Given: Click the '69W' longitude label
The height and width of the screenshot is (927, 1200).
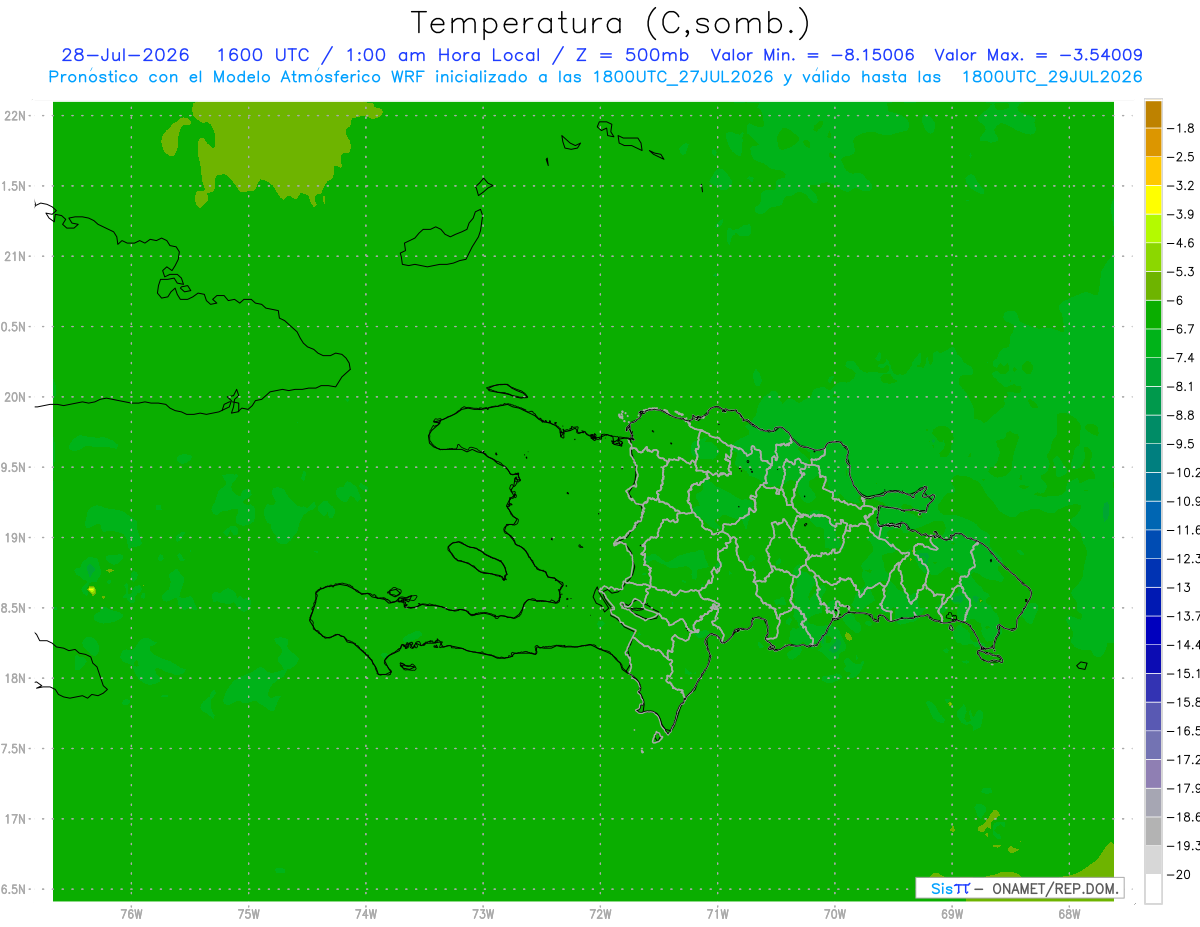Looking at the screenshot, I should 952,913.
